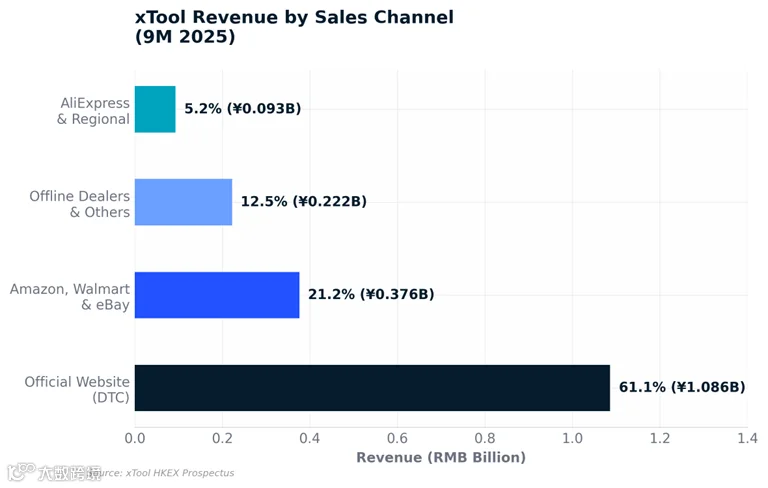Click the xTool HKEX Prospectus source text
This screenshot has height=488, width=768.
tap(180, 473)
